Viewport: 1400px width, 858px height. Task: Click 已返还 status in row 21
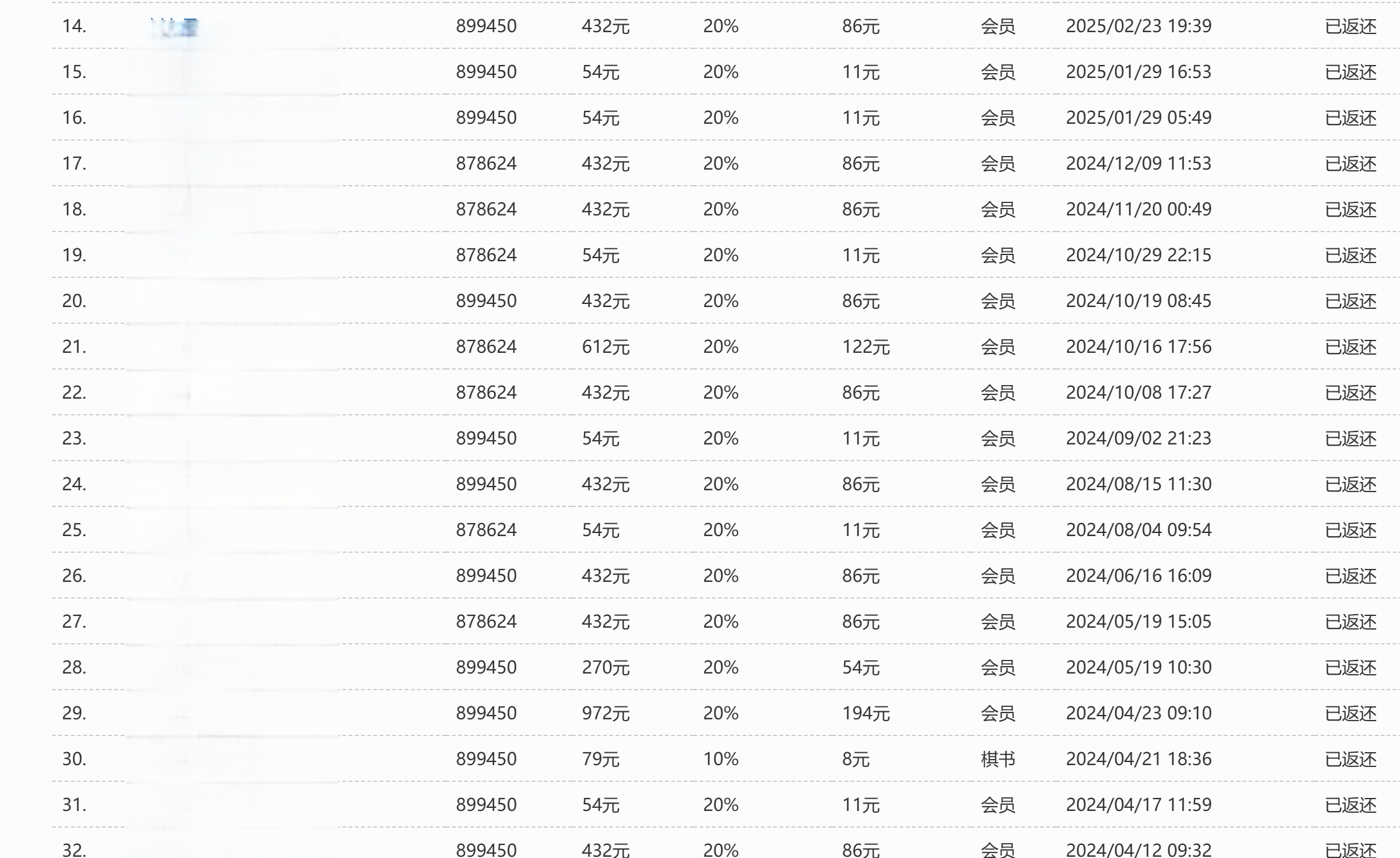(x=1350, y=347)
